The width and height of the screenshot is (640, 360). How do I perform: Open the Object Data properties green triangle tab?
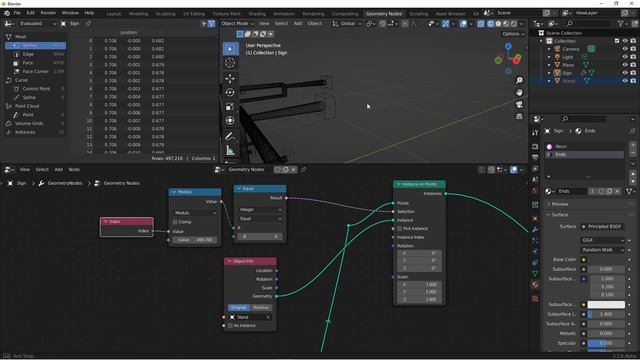click(x=535, y=273)
